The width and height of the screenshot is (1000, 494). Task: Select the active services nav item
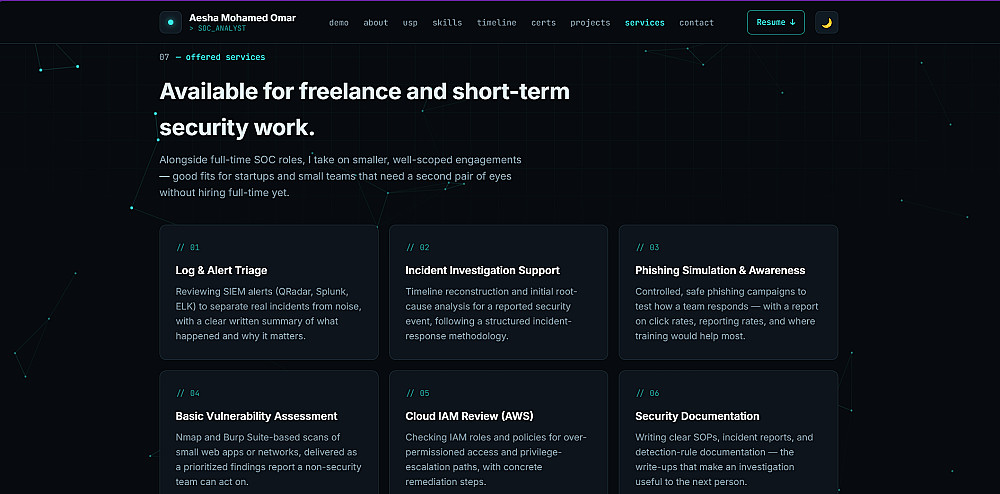[645, 23]
